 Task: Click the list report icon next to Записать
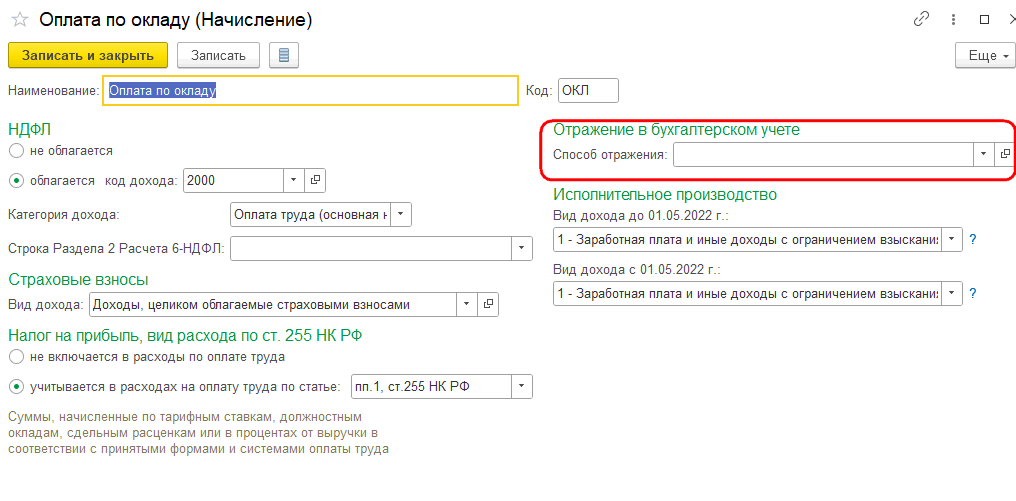coord(284,55)
